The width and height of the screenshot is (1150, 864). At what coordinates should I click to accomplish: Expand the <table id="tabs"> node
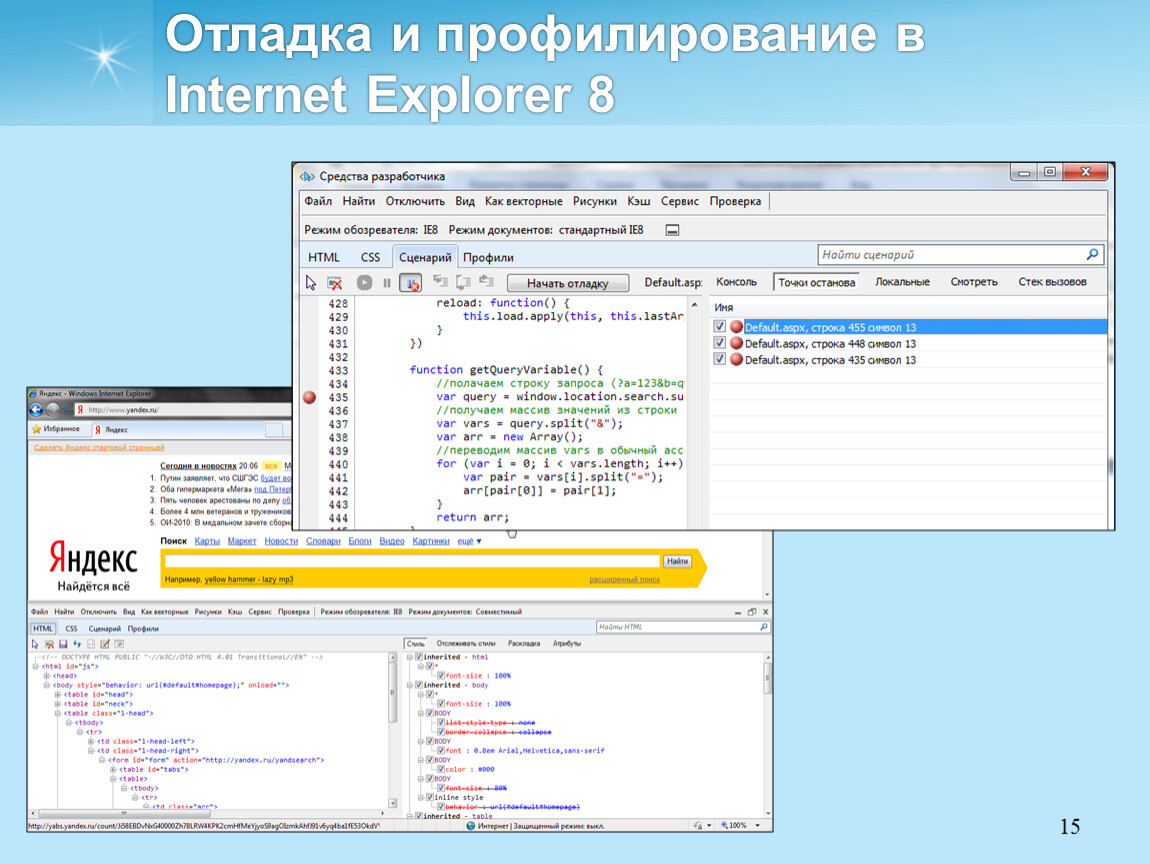point(113,769)
